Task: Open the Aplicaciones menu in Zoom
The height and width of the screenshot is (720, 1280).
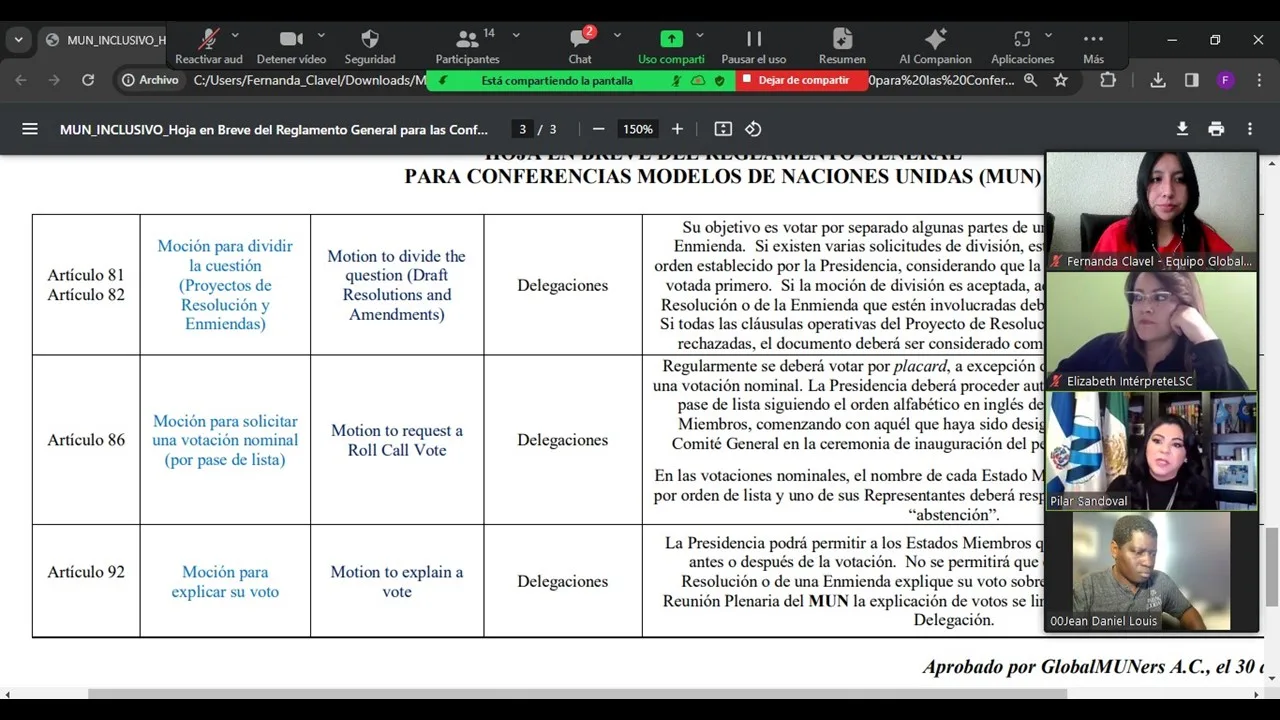Action: coord(1022,40)
